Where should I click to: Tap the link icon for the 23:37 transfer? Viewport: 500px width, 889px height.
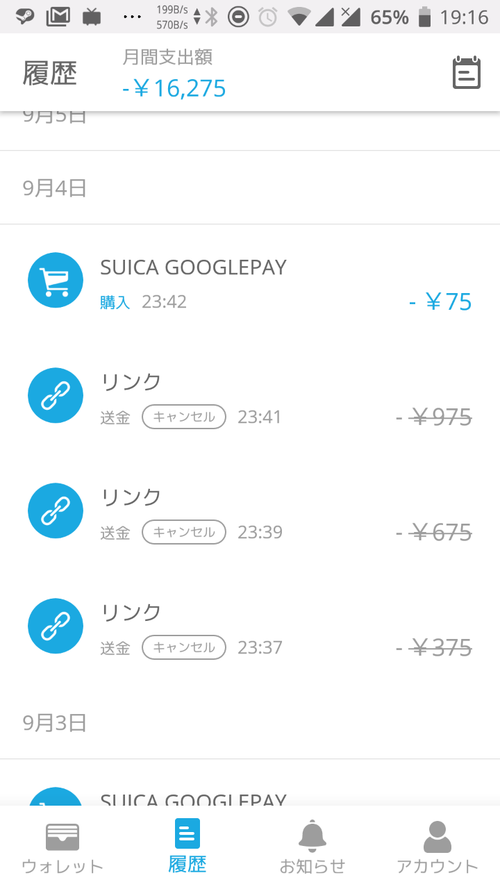[56, 625]
